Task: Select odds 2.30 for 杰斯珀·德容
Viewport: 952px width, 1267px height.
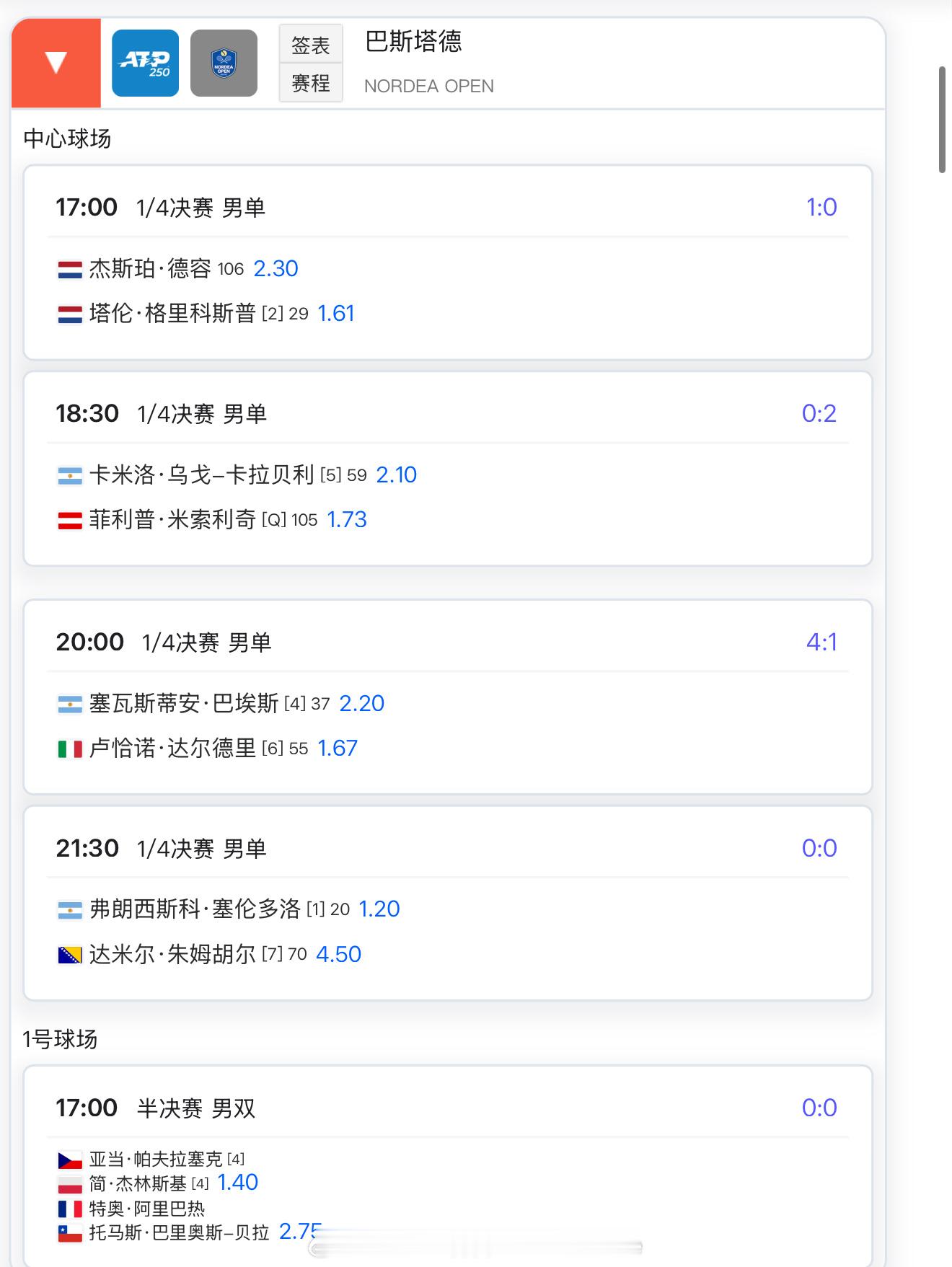Action: (x=276, y=269)
